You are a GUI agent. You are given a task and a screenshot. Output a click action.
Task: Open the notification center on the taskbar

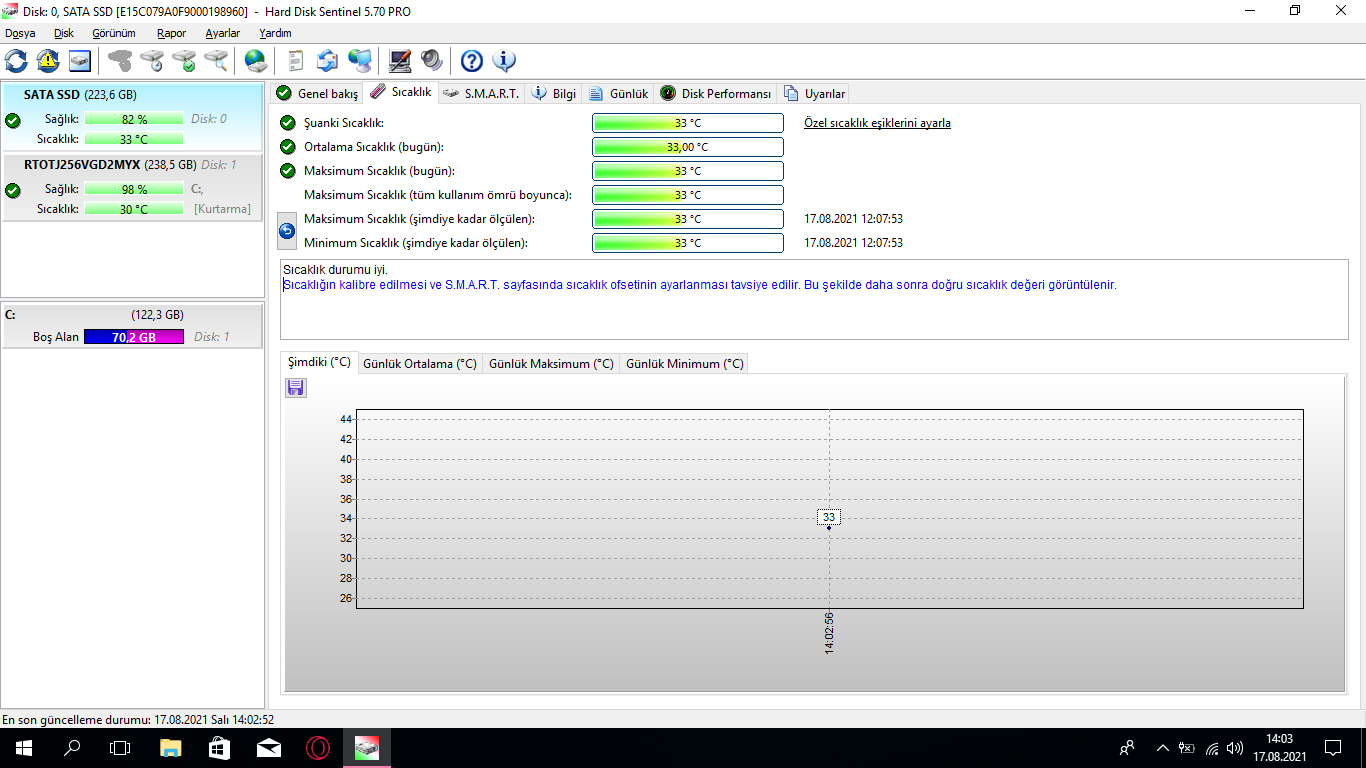coord(1333,748)
